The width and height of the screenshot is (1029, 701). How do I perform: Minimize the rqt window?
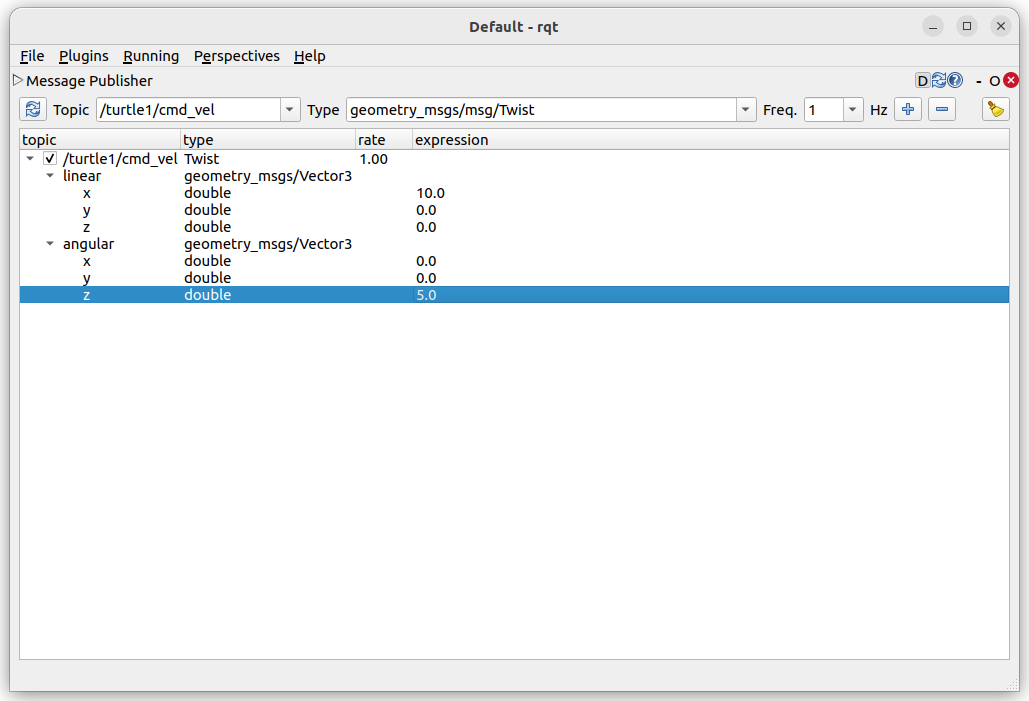pyautogui.click(x=933, y=26)
